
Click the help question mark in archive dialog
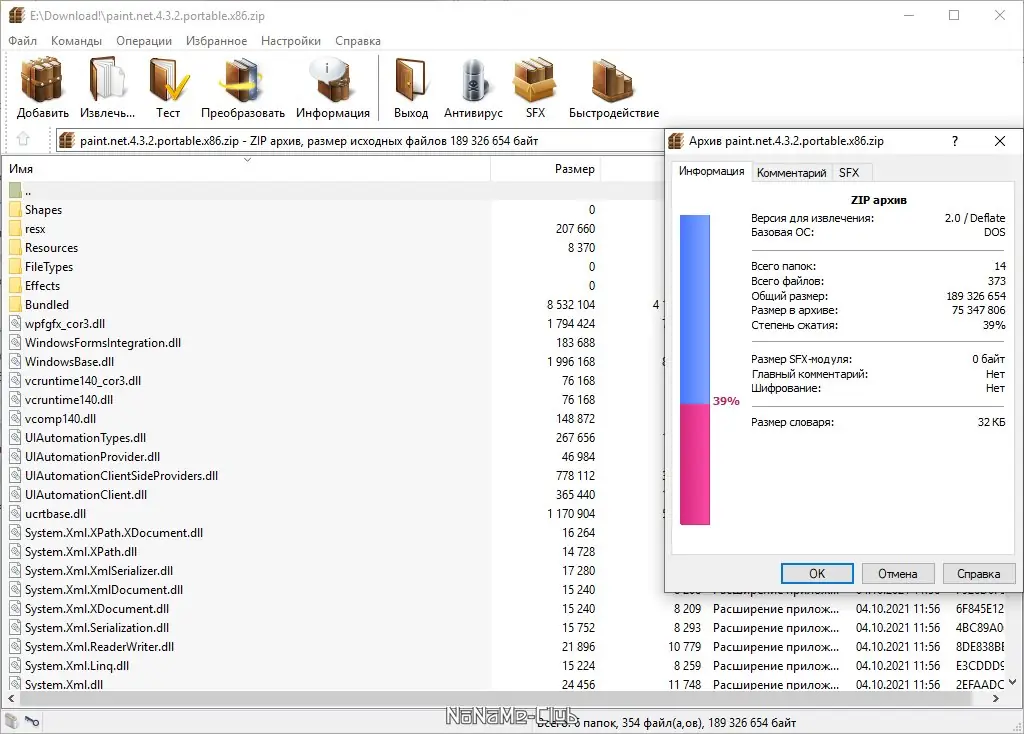pos(955,141)
